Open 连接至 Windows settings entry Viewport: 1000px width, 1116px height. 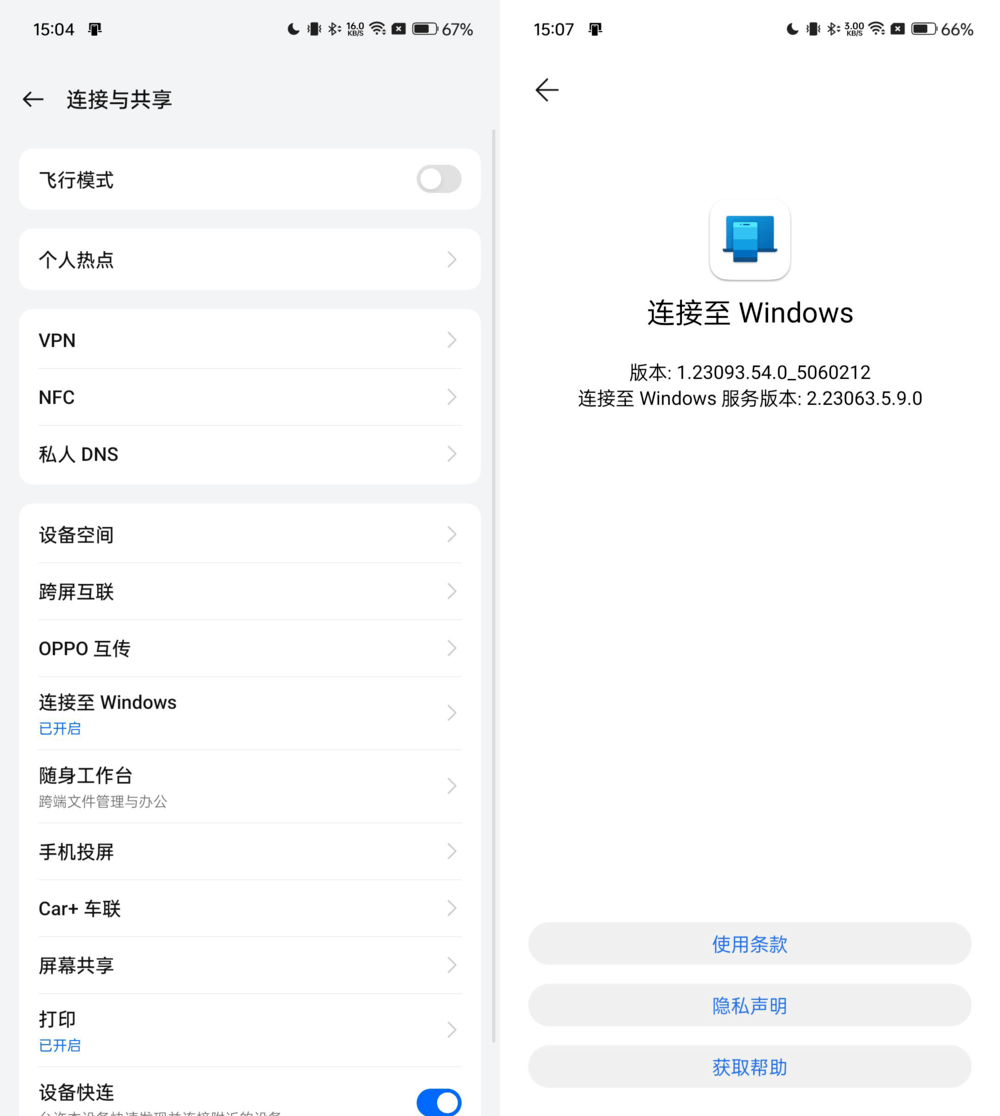[250, 713]
